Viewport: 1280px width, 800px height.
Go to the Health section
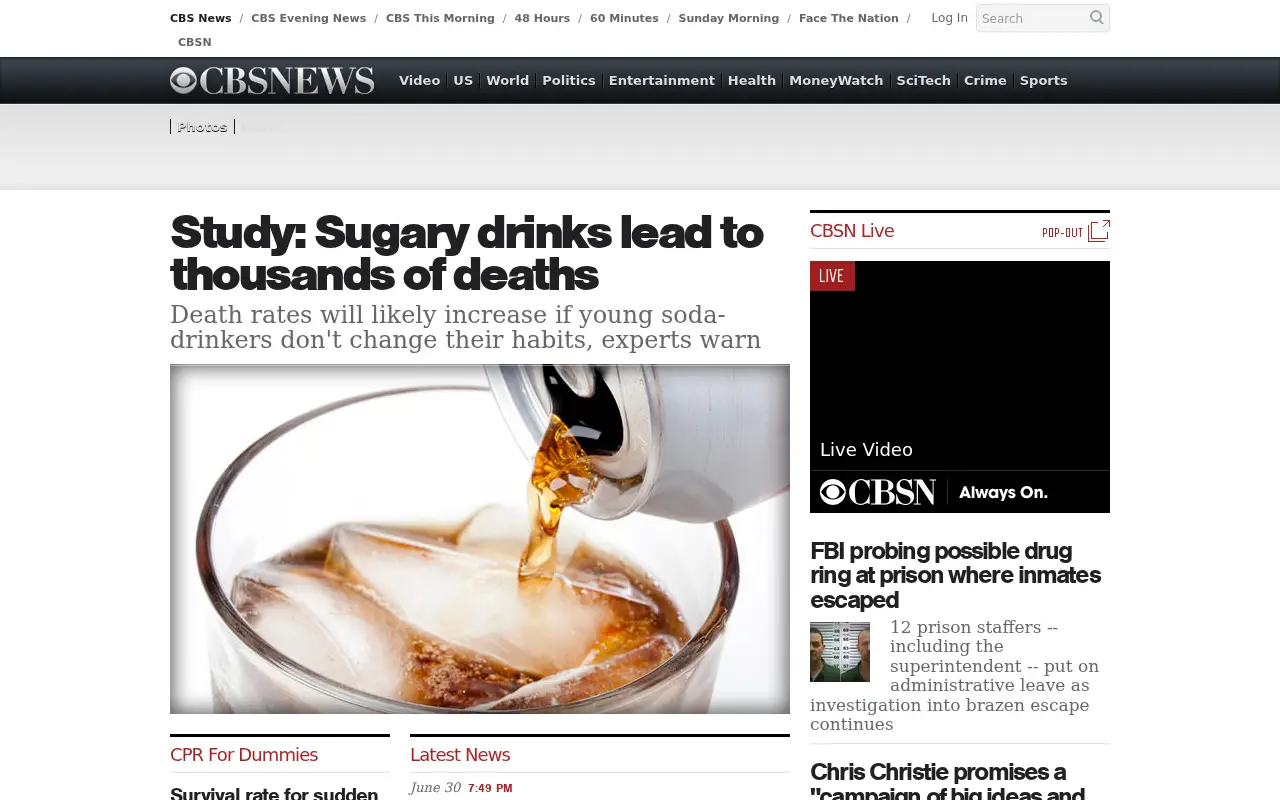(x=752, y=80)
